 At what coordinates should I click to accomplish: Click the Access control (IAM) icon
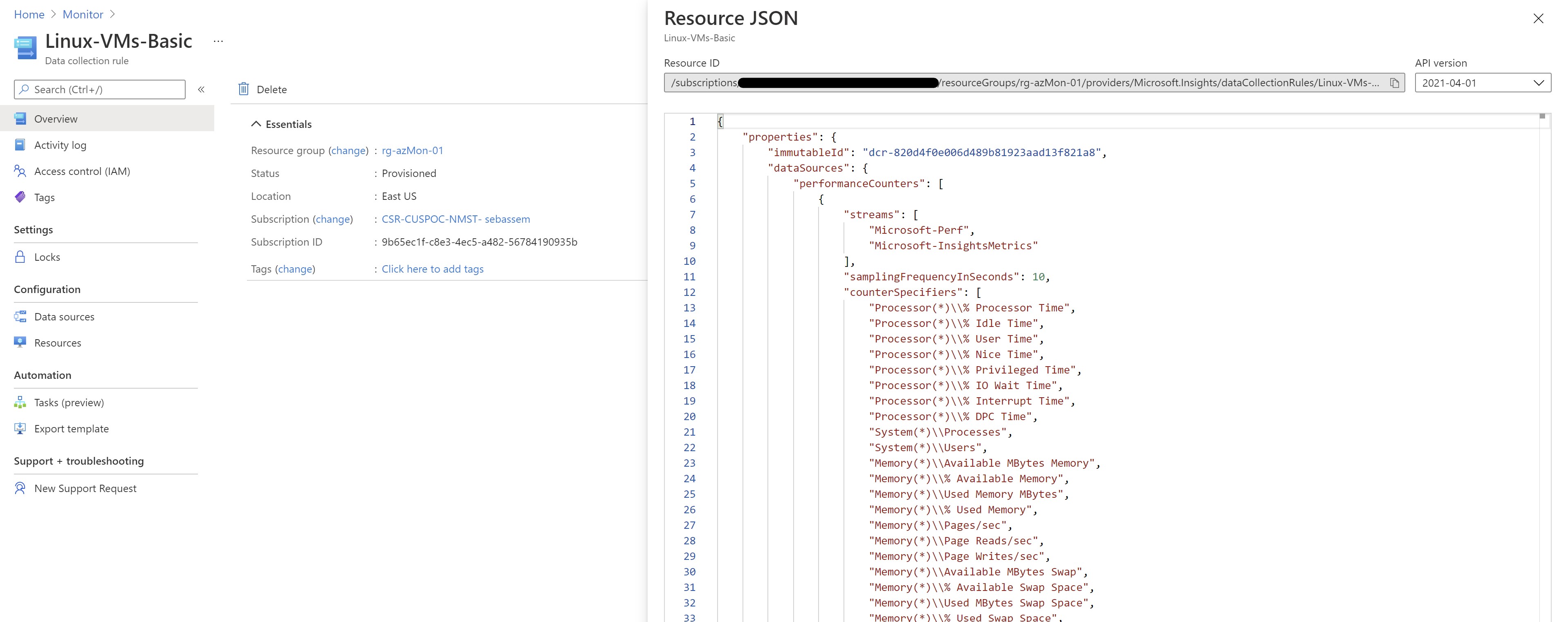tap(20, 171)
